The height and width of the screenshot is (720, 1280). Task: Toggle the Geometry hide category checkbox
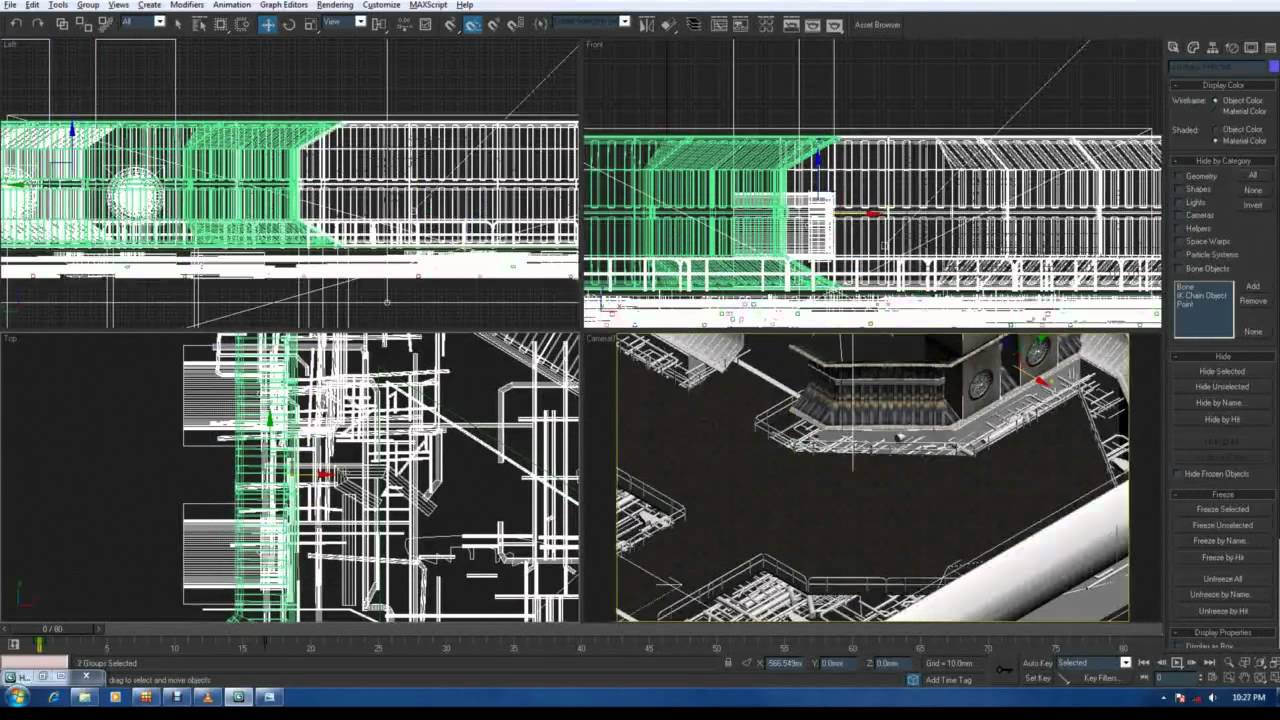[x=1179, y=176]
